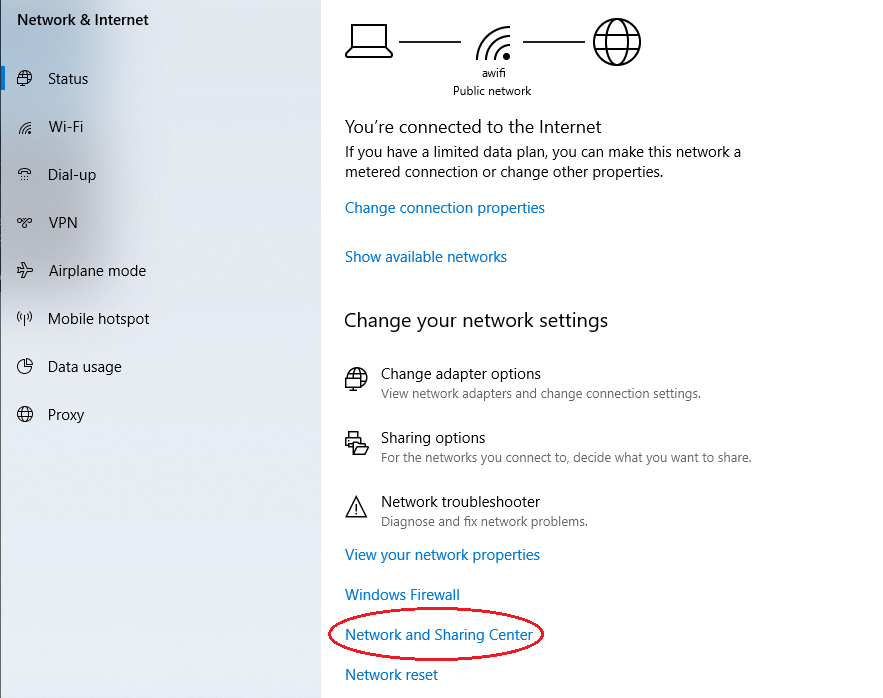
Task: Click the Network reset link
Action: pyautogui.click(x=391, y=675)
